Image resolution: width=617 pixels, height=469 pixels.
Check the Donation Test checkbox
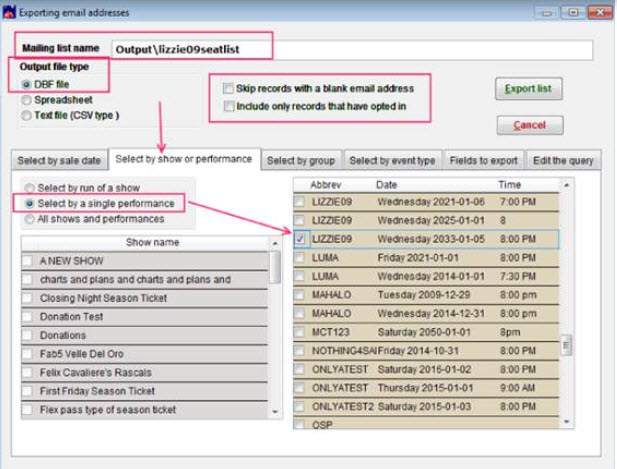point(28,317)
